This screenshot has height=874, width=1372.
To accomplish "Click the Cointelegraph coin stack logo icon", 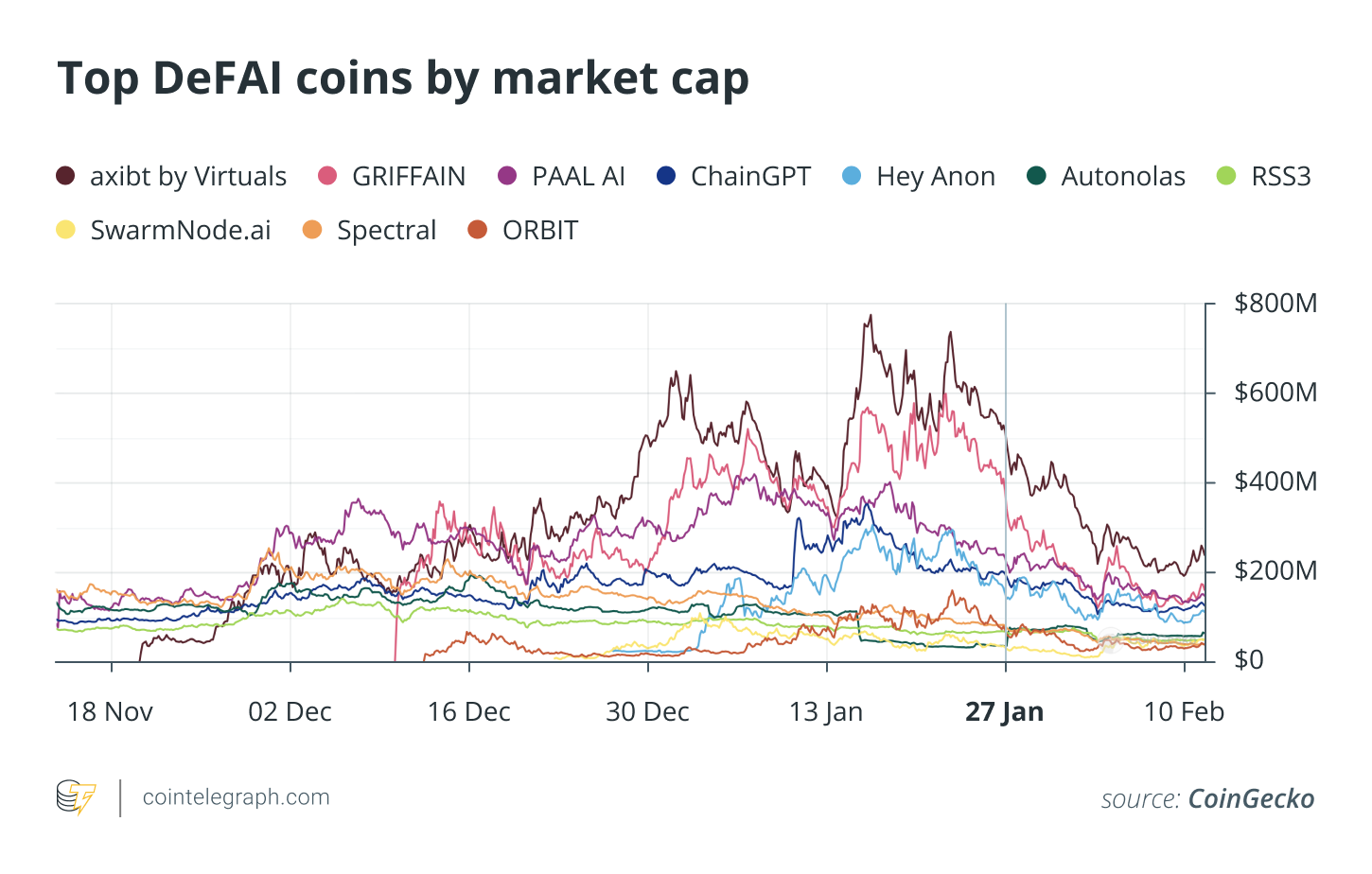I will [x=76, y=797].
